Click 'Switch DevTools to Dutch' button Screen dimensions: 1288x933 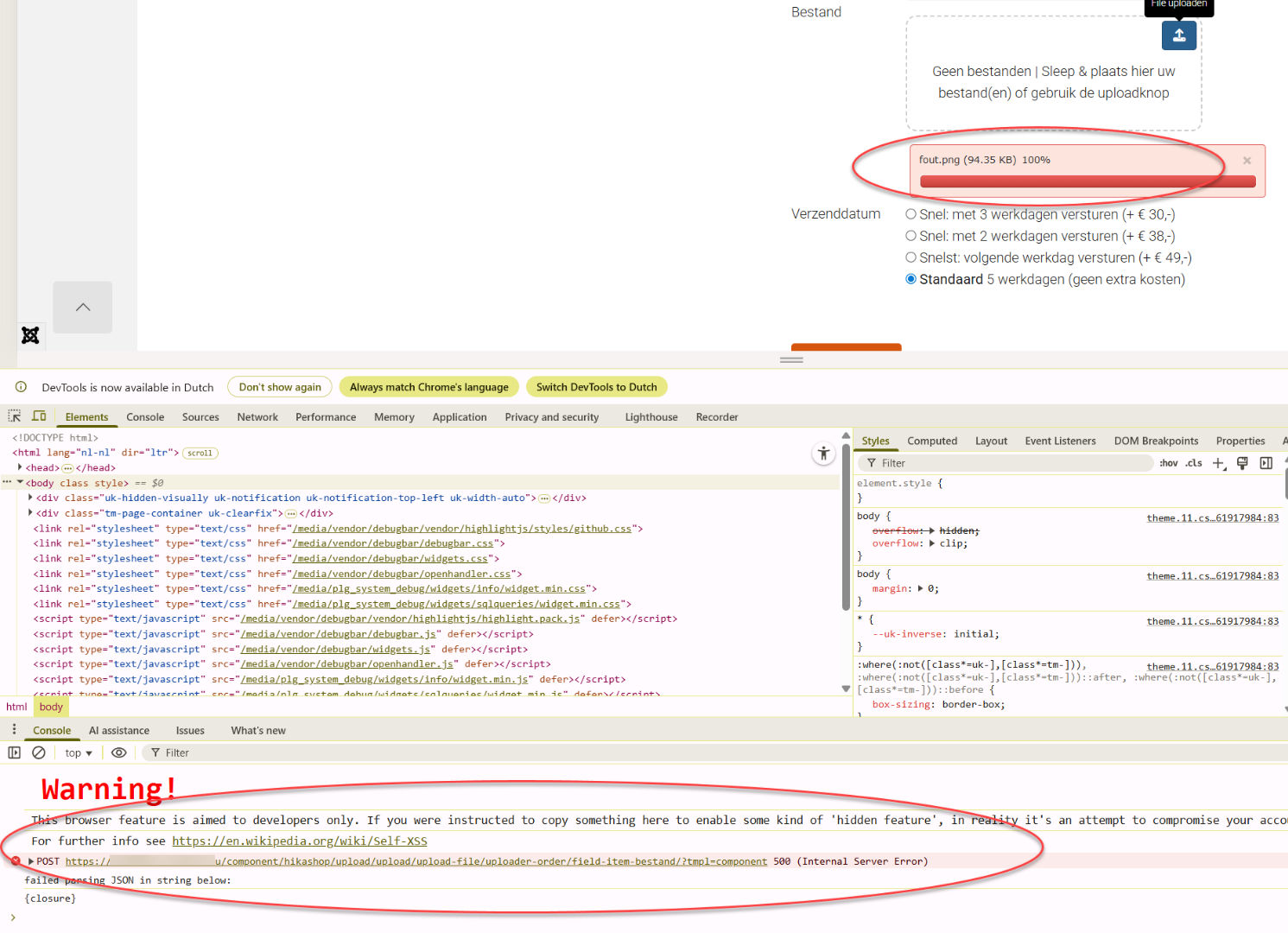click(x=597, y=387)
